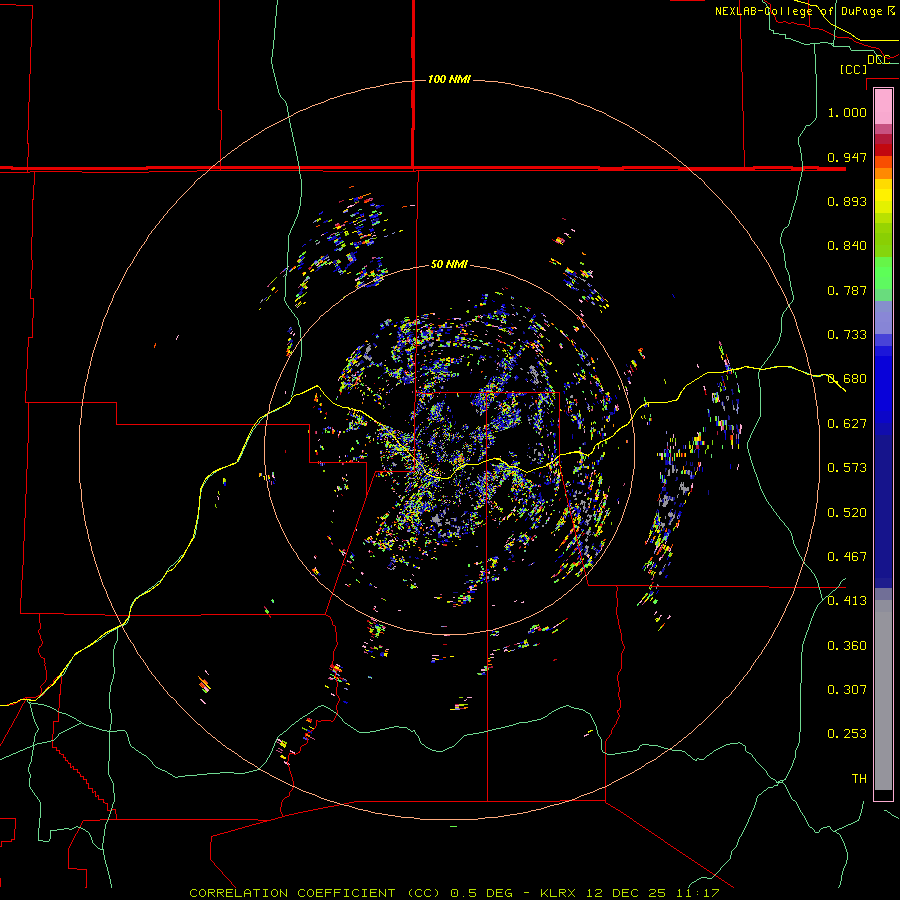Pick the 0.307 legend value
Image resolution: width=900 pixels, height=900 pixels.
[x=847, y=690]
